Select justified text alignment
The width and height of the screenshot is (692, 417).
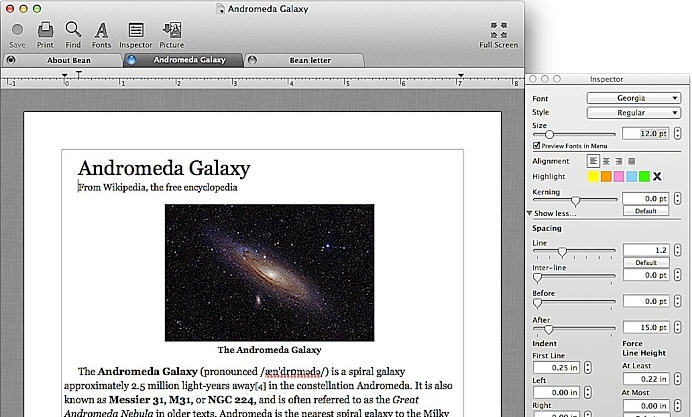[x=632, y=162]
